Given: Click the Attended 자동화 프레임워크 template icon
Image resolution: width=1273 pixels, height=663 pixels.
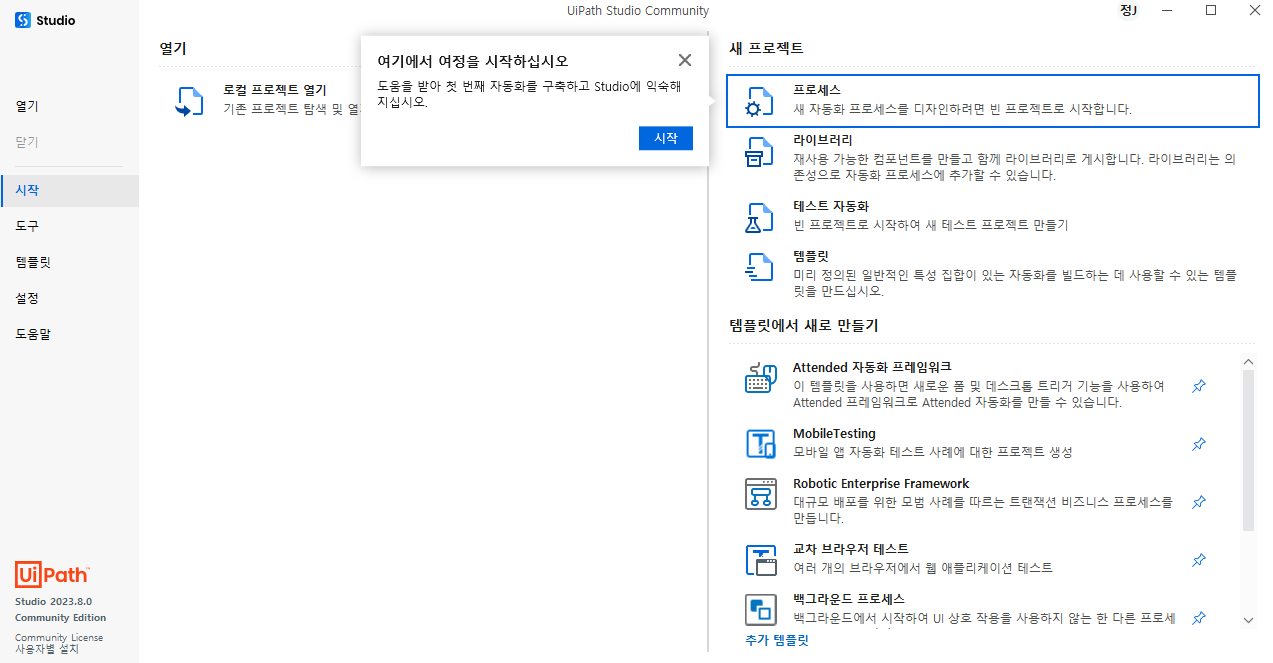Looking at the screenshot, I should click(761, 379).
